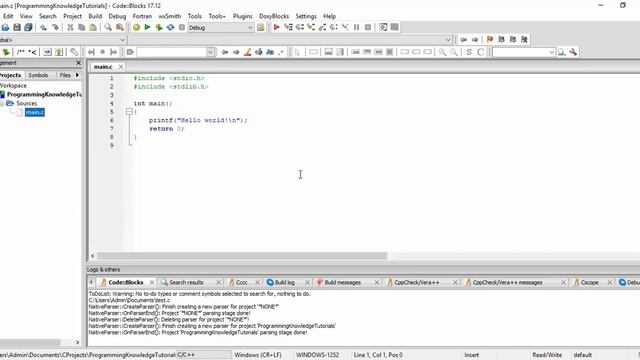Toggle regex search option
Viewport: 640px width, 360px height.
[x=281, y=52]
